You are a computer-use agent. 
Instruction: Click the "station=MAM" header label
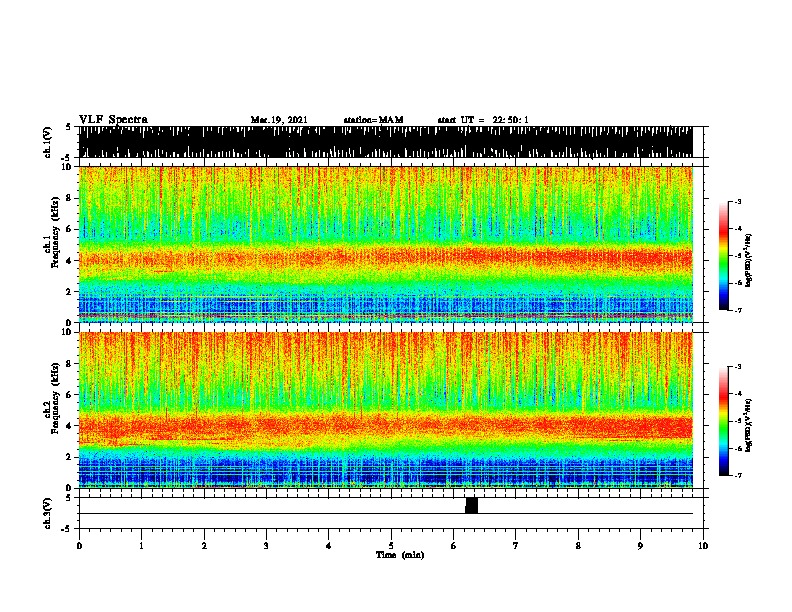coord(373,120)
